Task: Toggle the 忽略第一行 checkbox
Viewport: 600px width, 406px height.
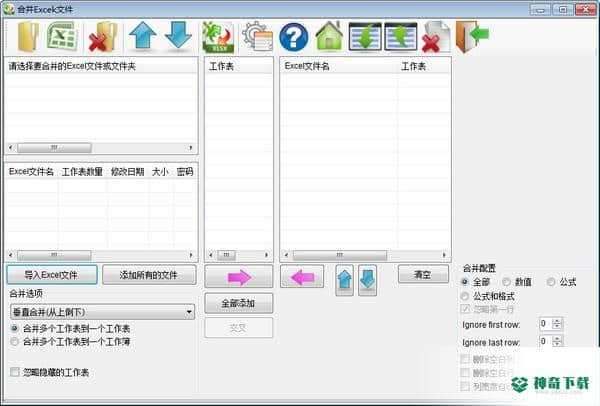Action: (465, 309)
